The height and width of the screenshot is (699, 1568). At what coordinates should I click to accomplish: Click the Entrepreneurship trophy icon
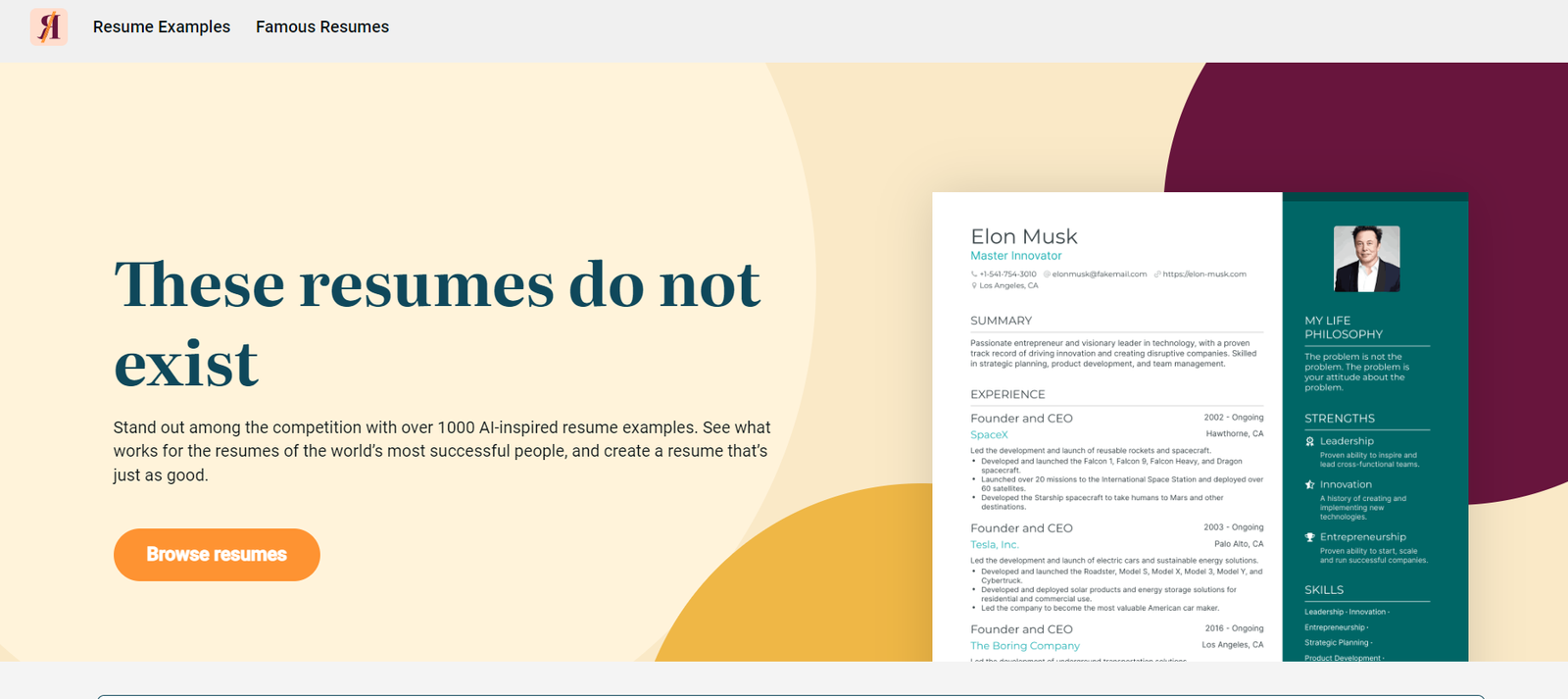click(x=1309, y=537)
